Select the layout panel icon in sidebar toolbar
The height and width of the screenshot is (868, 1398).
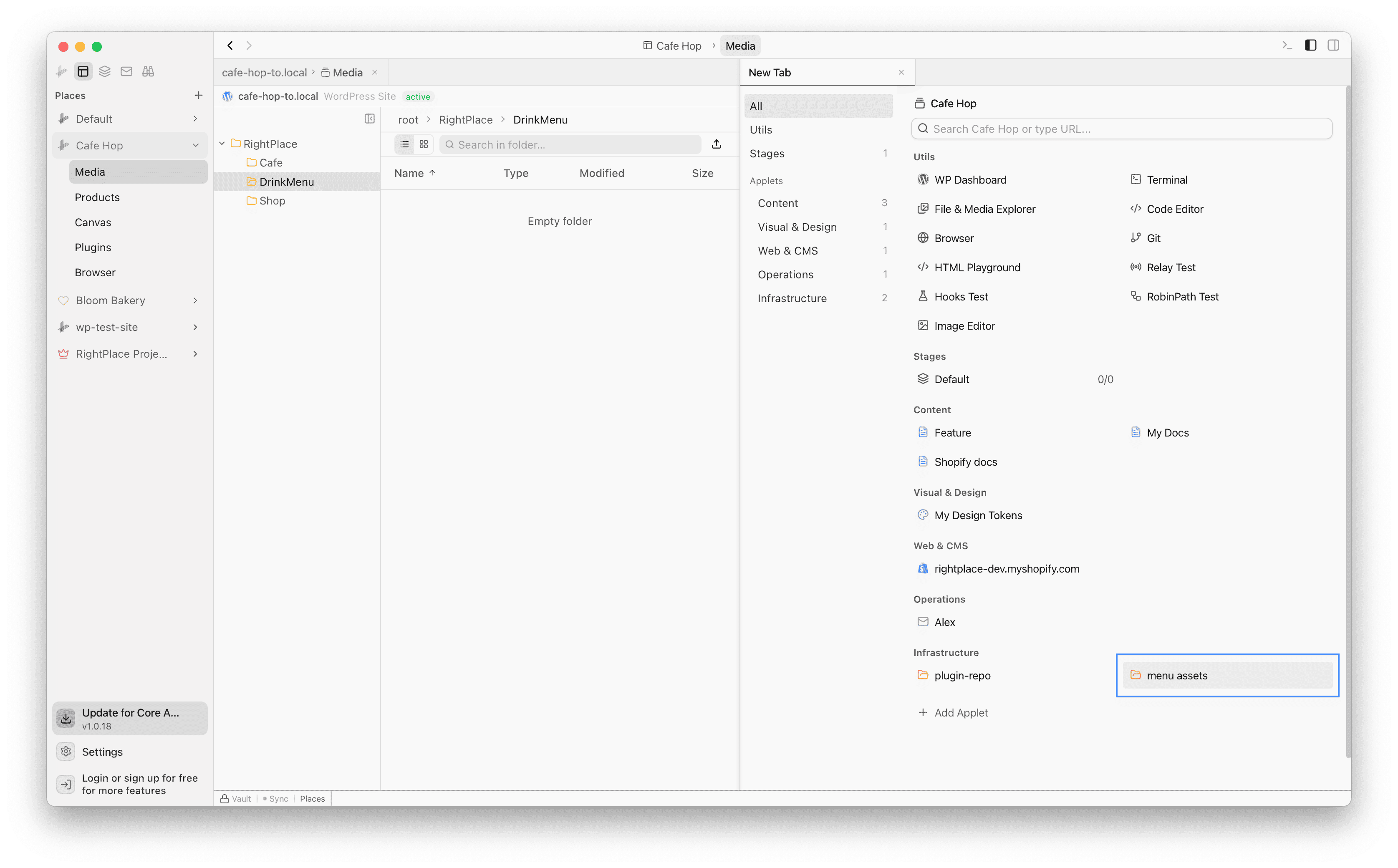pyautogui.click(x=83, y=71)
